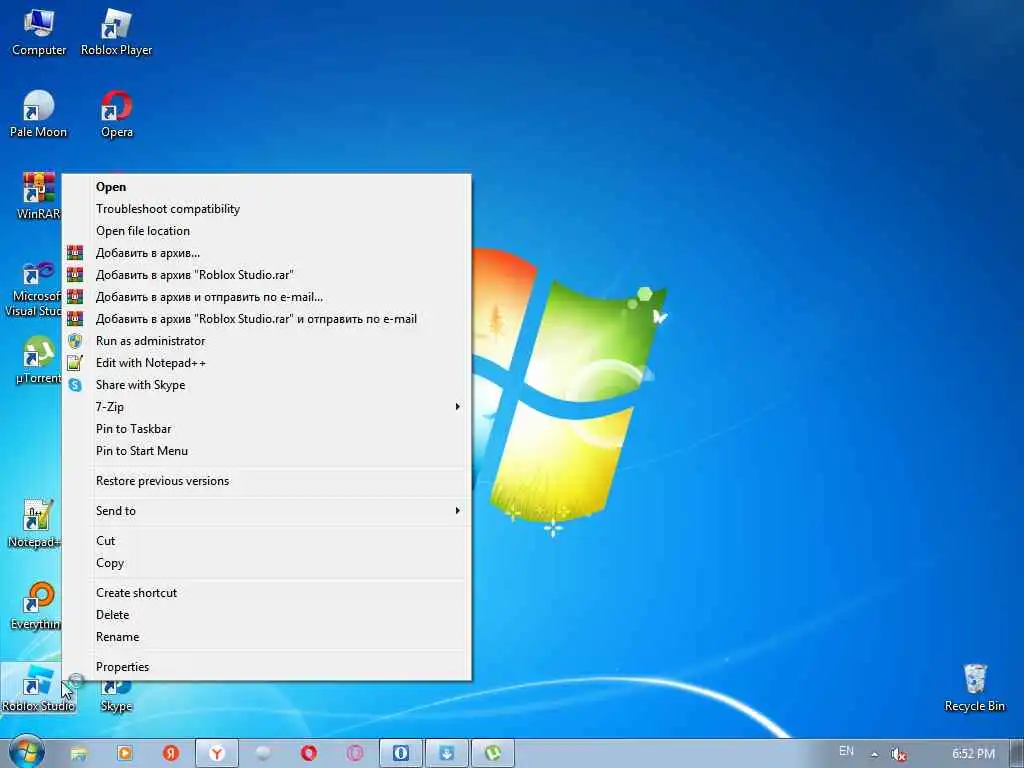The height and width of the screenshot is (768, 1024).
Task: Select the Pale Moon desktop shortcut
Action: coord(39,114)
